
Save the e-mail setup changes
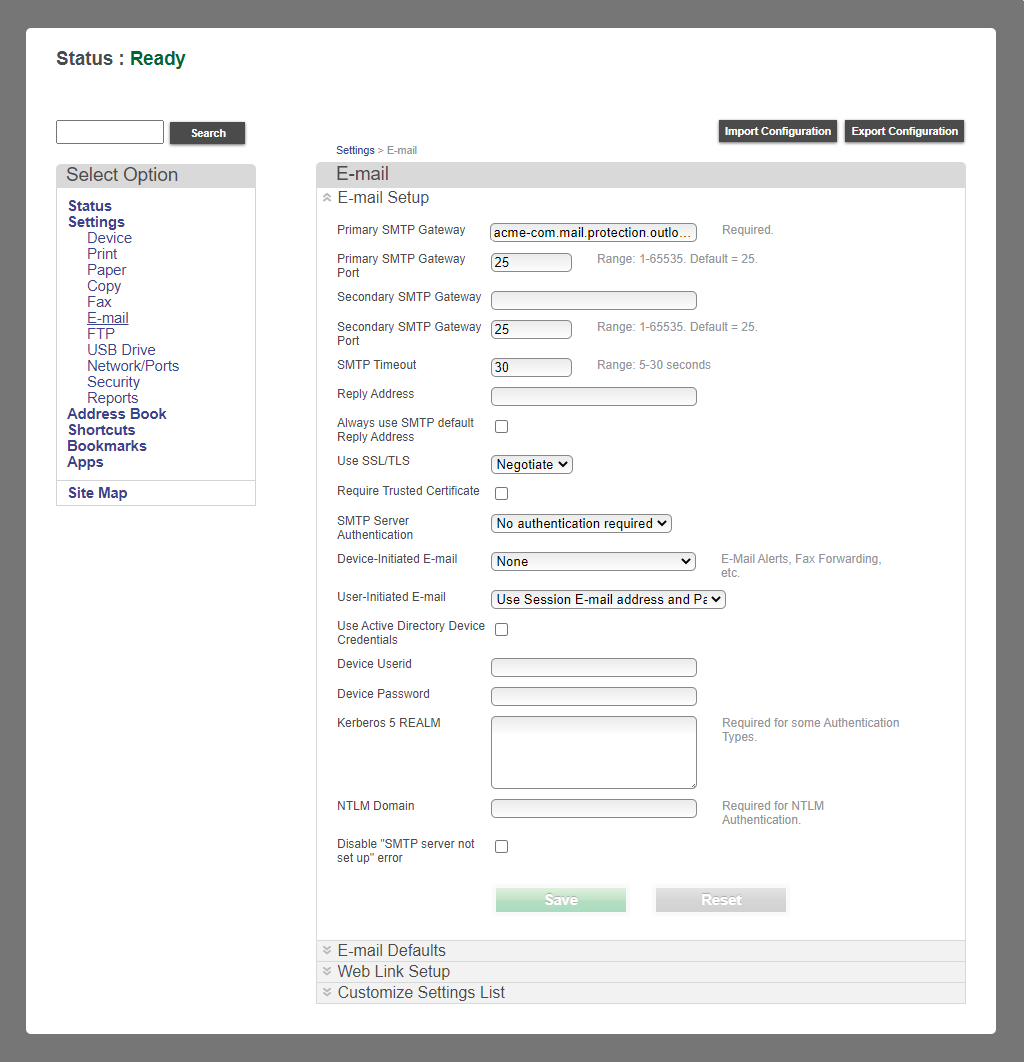[561, 899]
